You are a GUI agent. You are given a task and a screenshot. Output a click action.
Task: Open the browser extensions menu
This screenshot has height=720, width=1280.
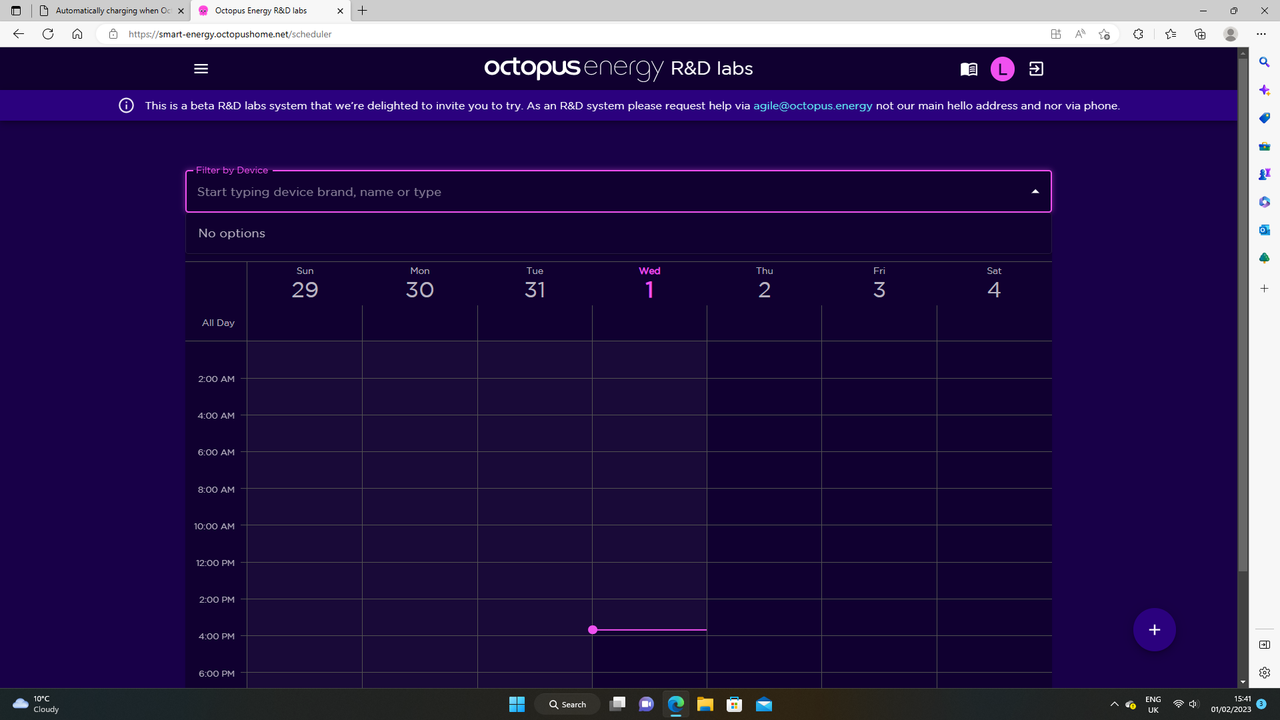click(x=1138, y=34)
